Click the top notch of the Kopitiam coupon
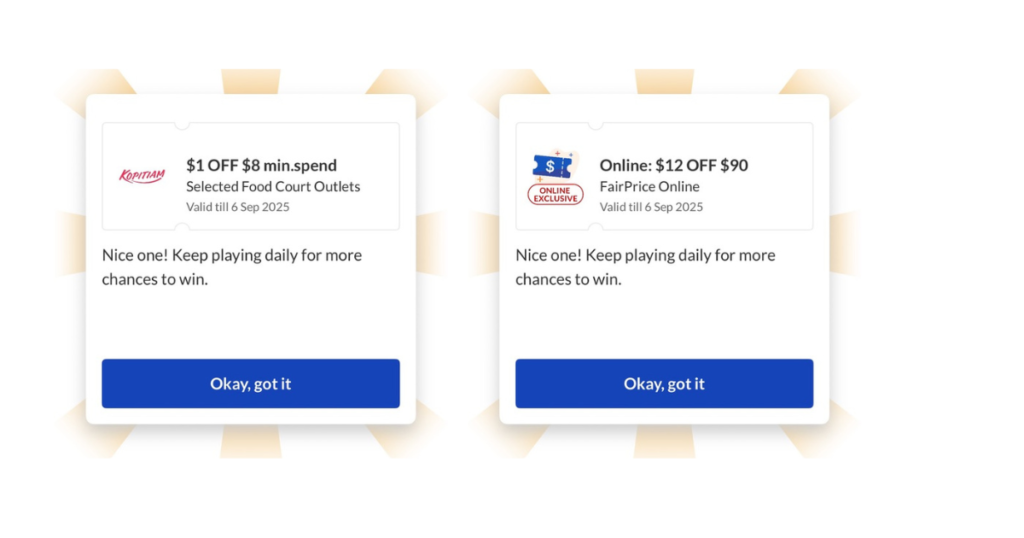This screenshot has width=1024, height=538. 181,125
